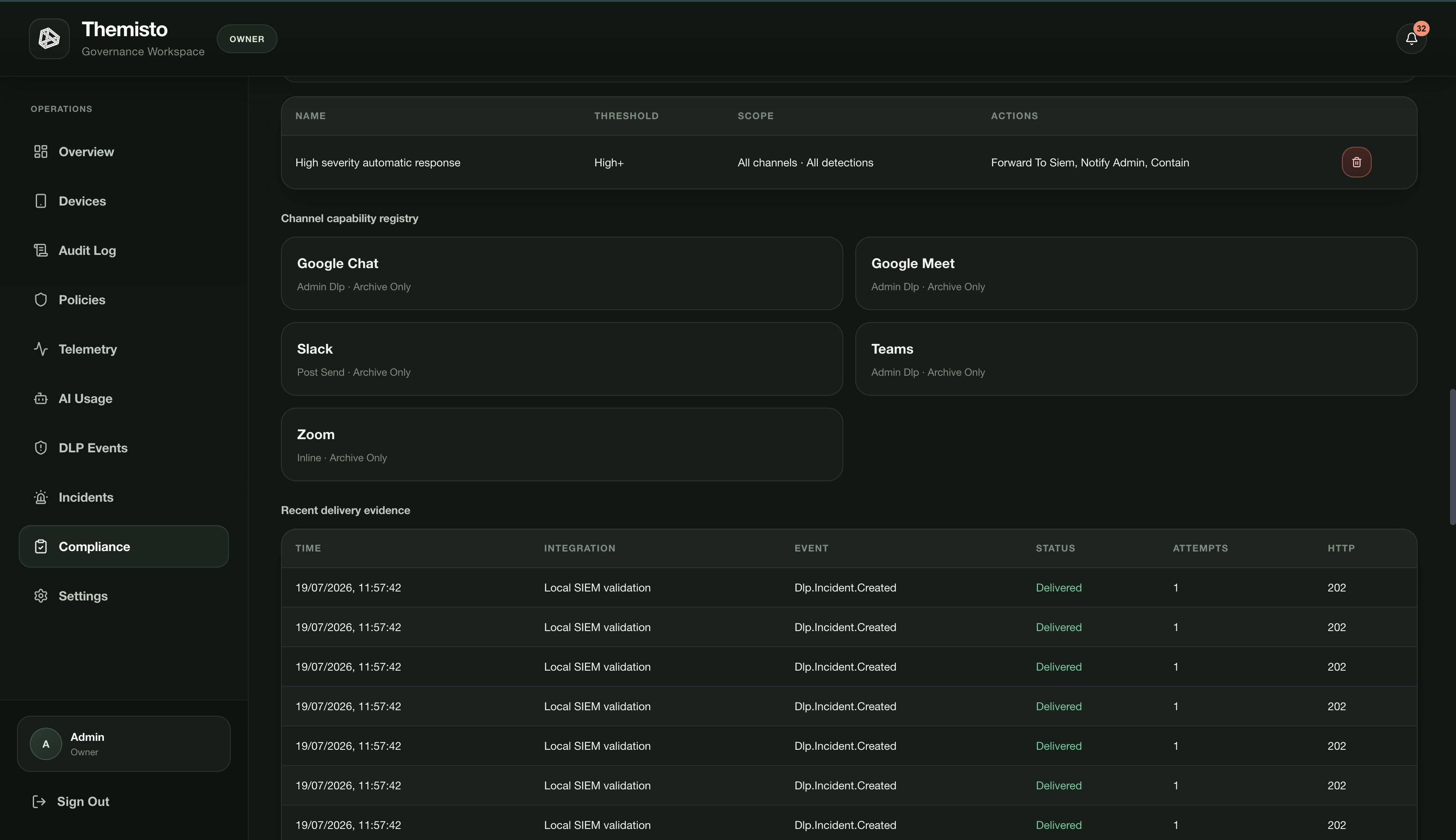Click the Telemetry activity icon
The height and width of the screenshot is (840, 1456).
[x=40, y=349]
